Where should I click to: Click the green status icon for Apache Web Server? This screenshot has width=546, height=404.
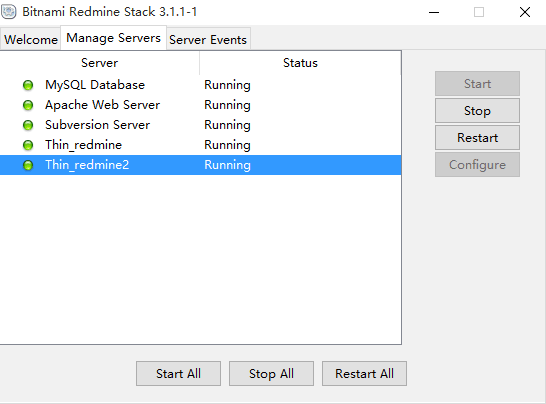coord(28,105)
